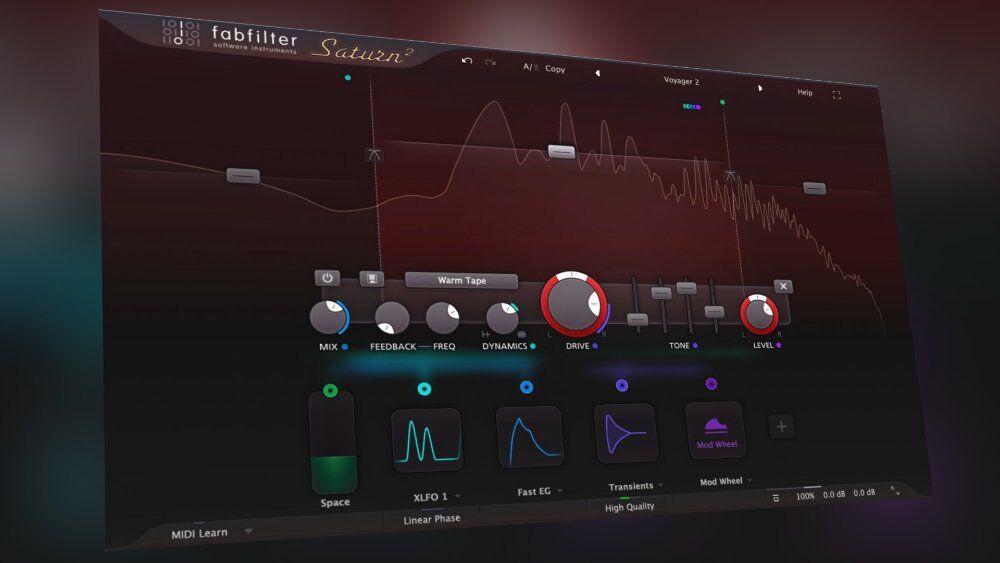1000x563 pixels.
Task: Click the first TONE slider handle
Action: [637, 319]
